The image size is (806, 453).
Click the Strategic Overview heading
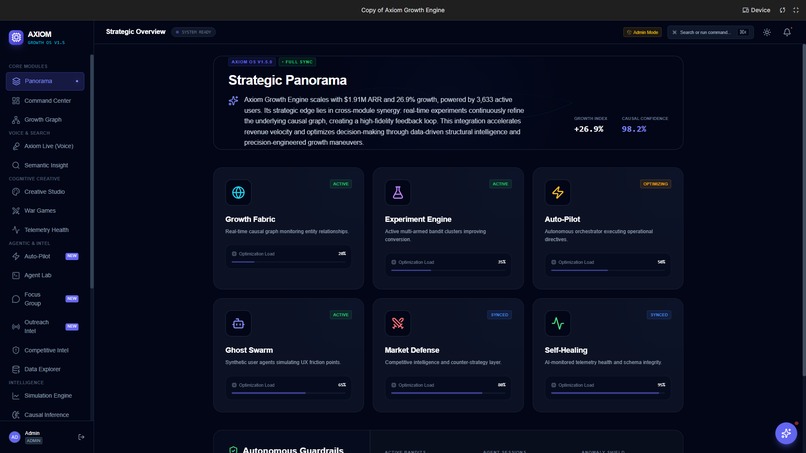pos(136,32)
